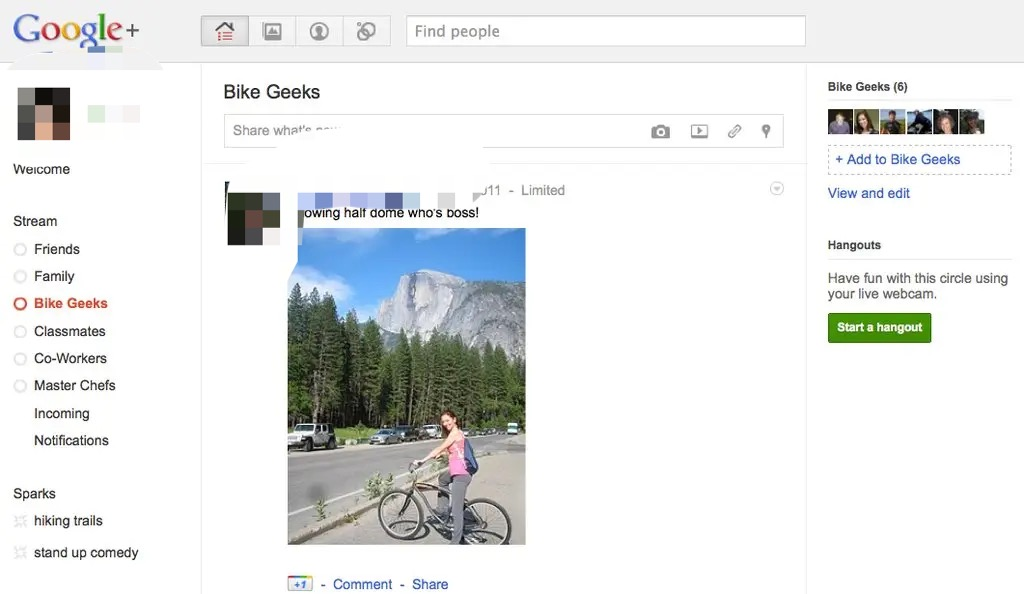Click the Add to Bike Geeks box
The height and width of the screenshot is (594, 1024).
919,160
